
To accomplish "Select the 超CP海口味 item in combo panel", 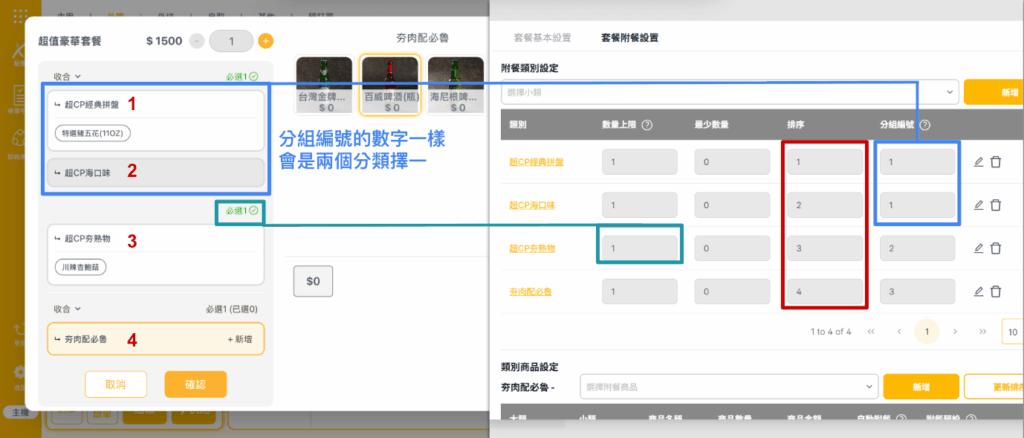I will coord(155,173).
